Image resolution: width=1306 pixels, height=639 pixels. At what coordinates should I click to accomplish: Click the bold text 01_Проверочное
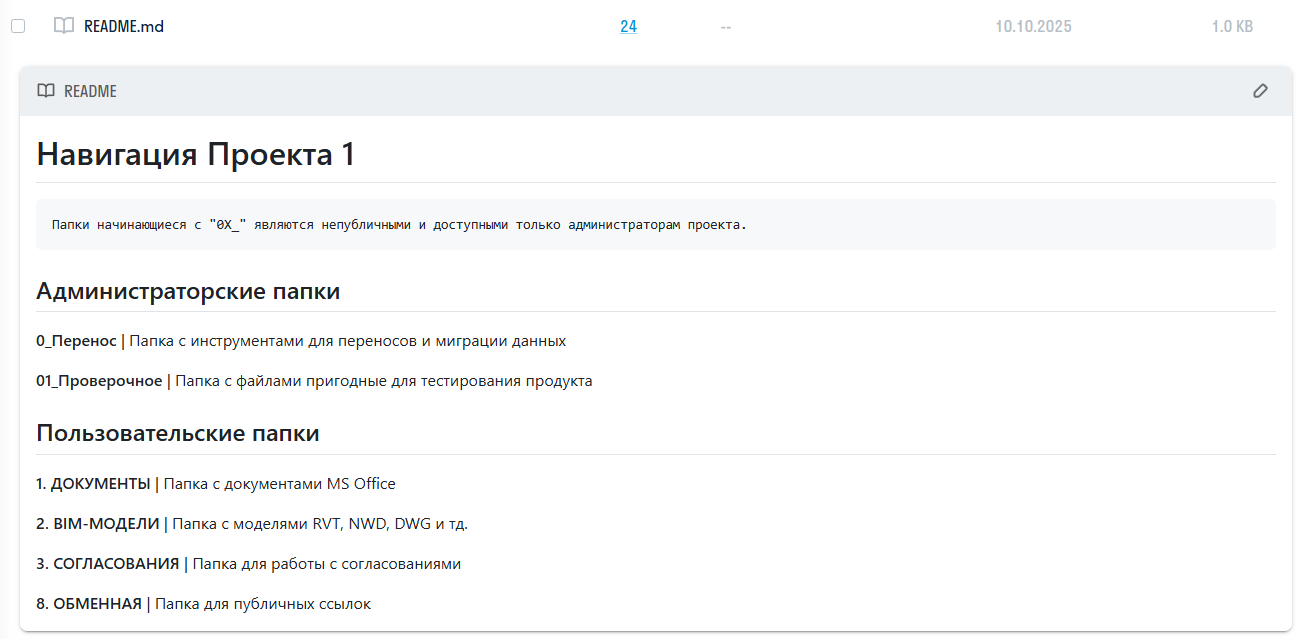(x=99, y=381)
